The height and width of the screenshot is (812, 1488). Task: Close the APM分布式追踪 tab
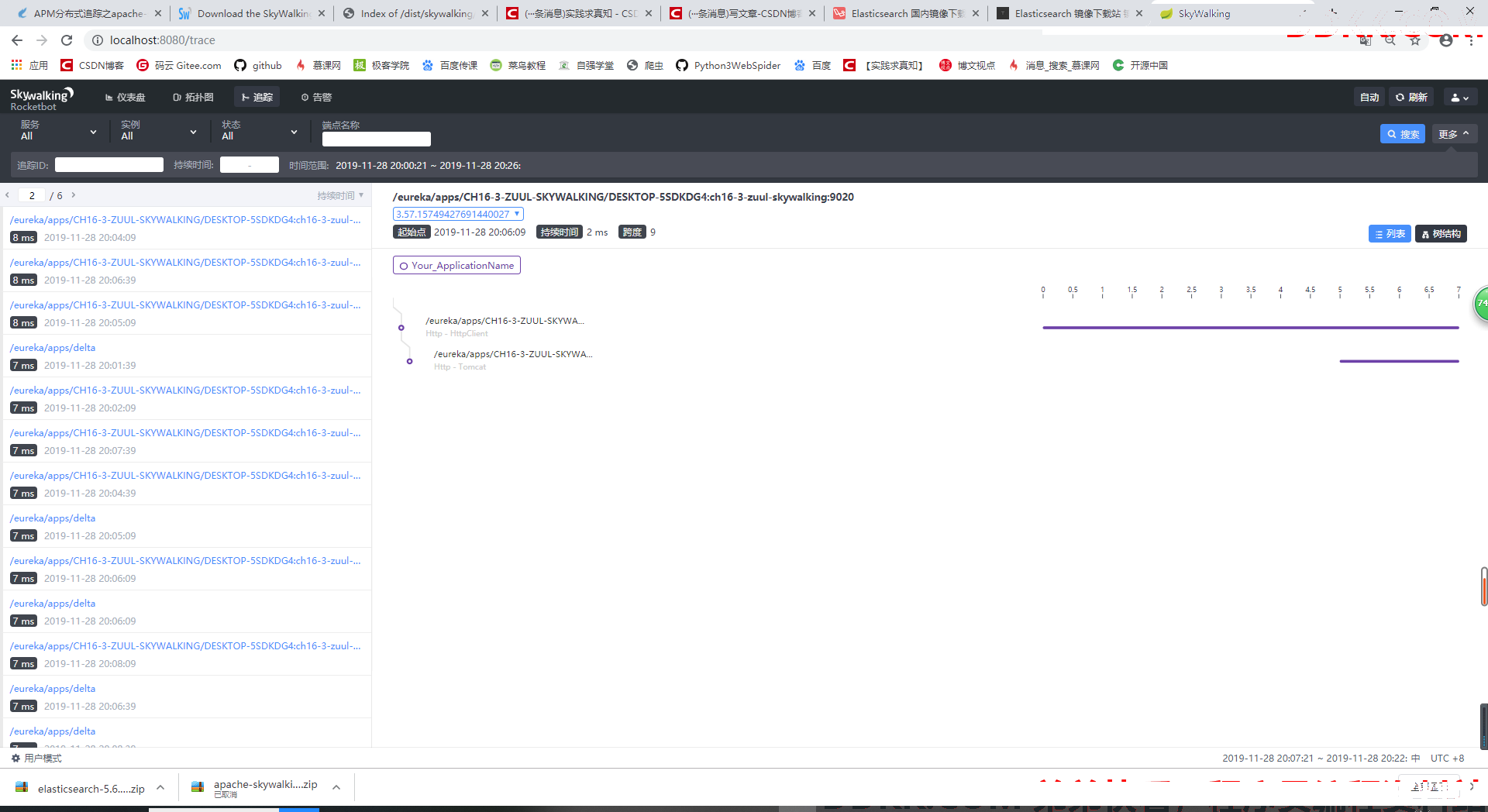[158, 13]
